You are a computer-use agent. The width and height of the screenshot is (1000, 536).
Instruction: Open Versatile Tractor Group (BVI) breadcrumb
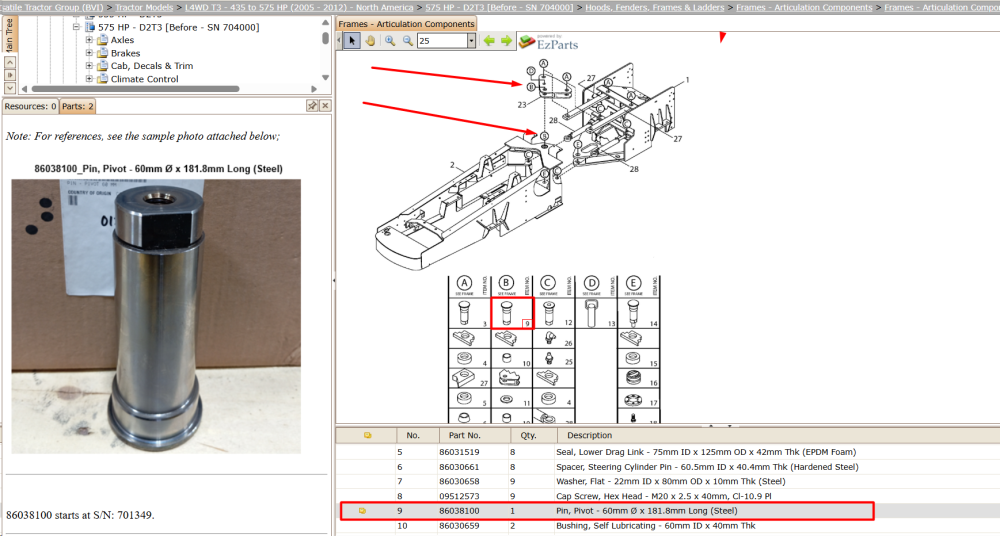pos(52,7)
